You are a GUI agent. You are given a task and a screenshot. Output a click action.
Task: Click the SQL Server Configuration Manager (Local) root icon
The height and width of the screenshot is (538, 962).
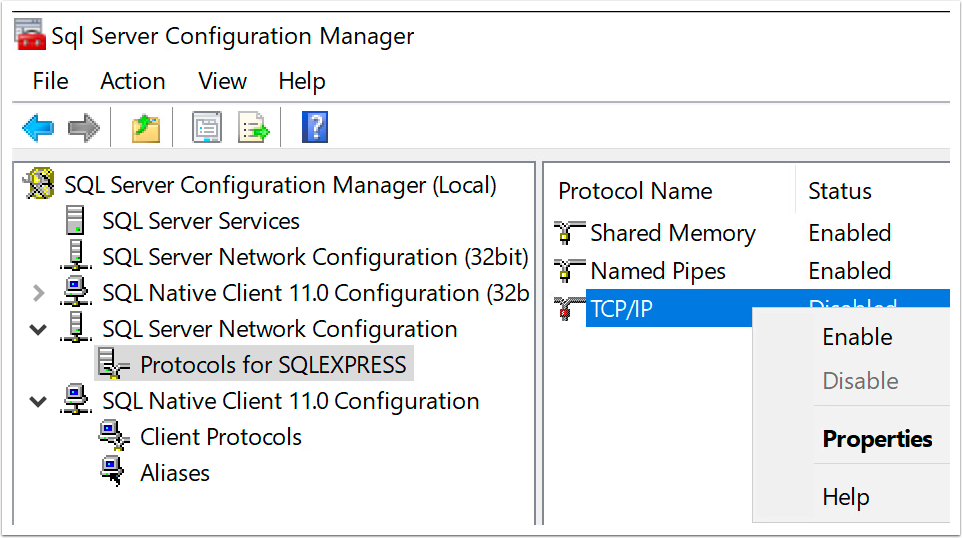click(x=40, y=184)
